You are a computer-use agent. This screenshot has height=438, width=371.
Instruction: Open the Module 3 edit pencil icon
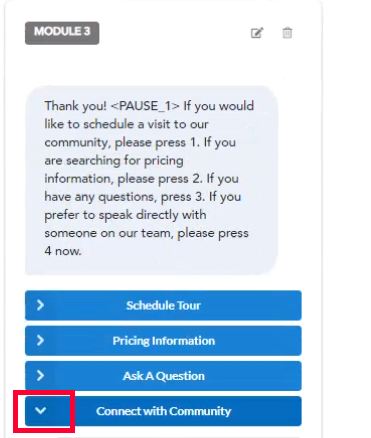257,33
